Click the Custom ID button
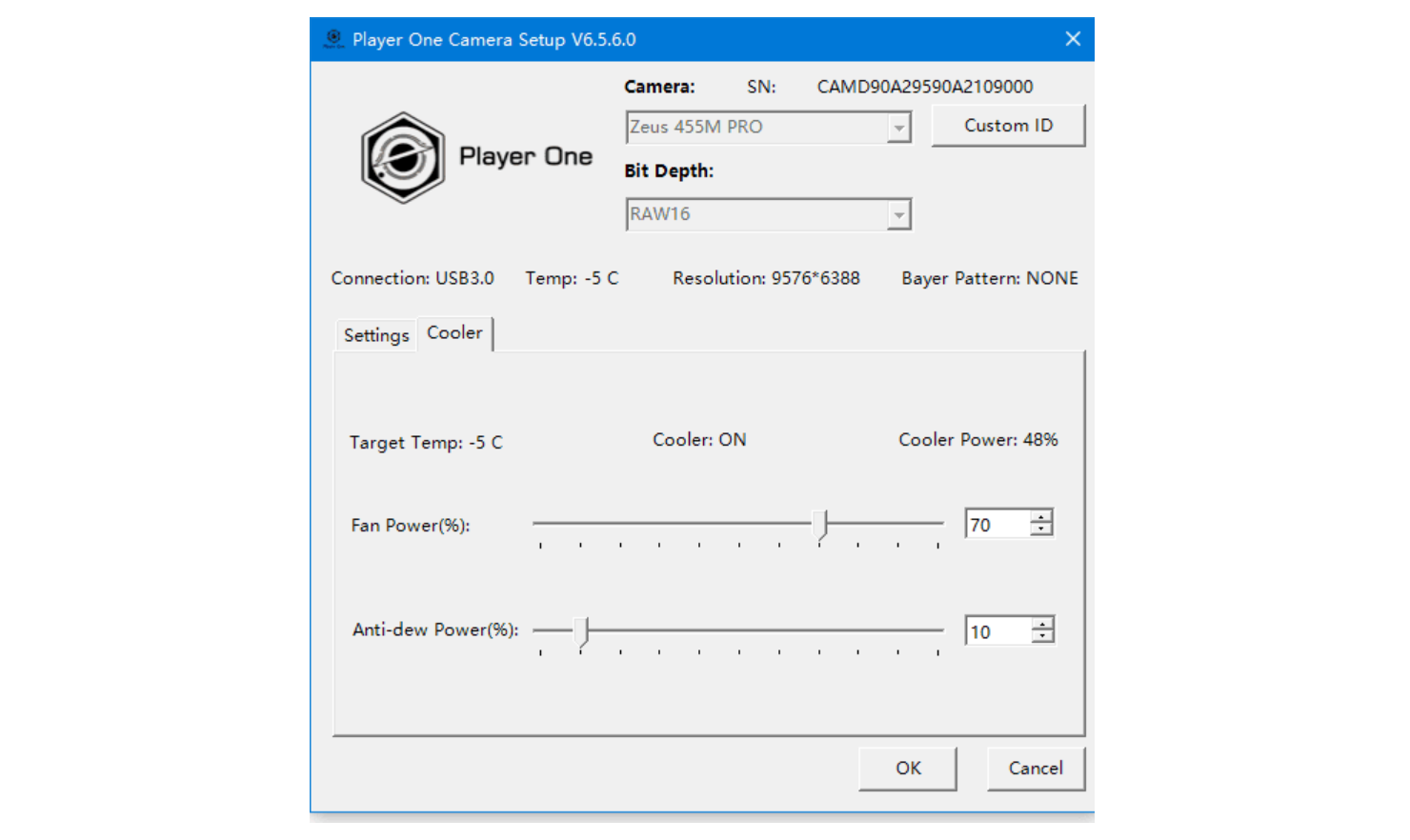This screenshot has width=1410, height=840. (x=1008, y=126)
